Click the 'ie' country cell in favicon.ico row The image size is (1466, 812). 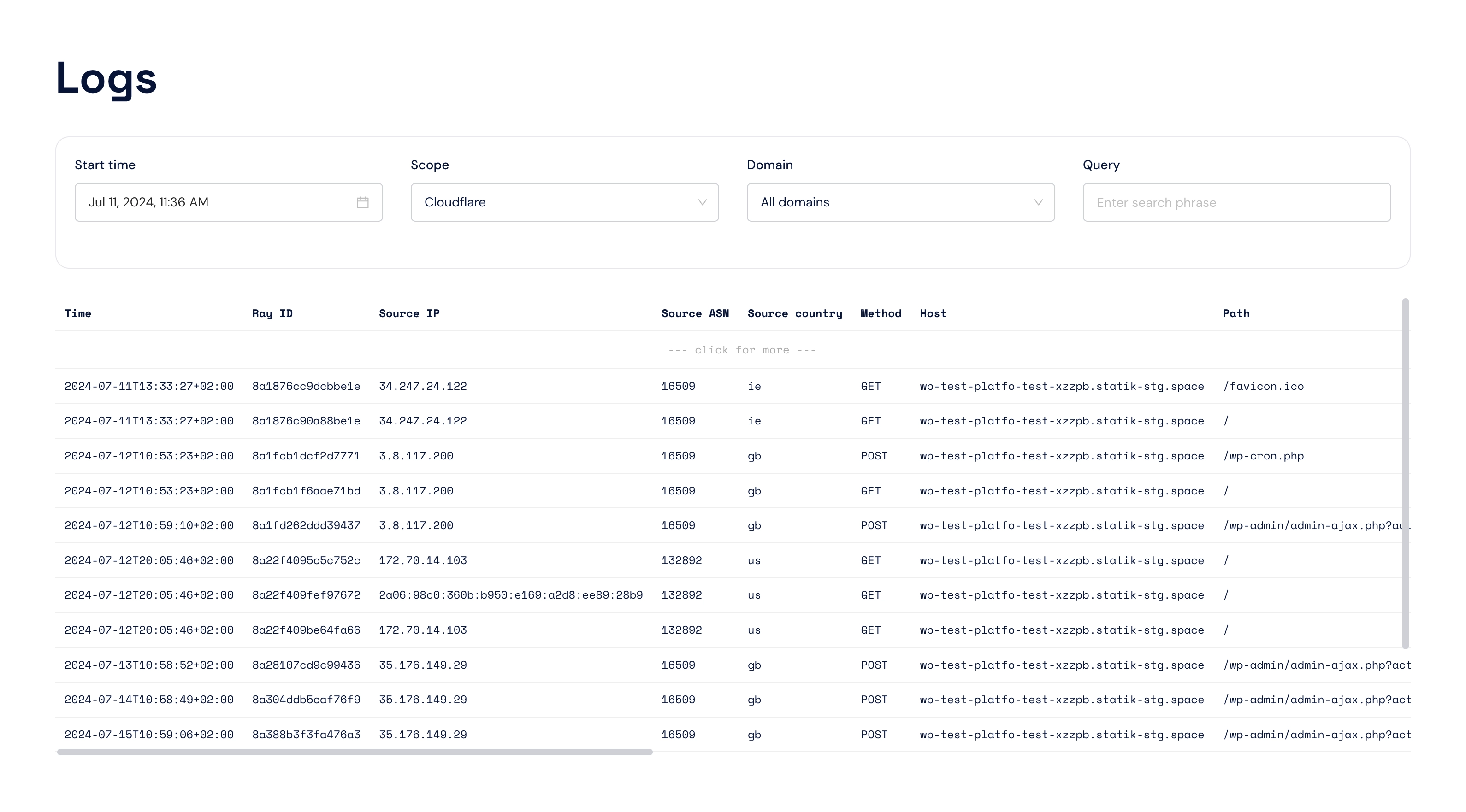tap(754, 386)
